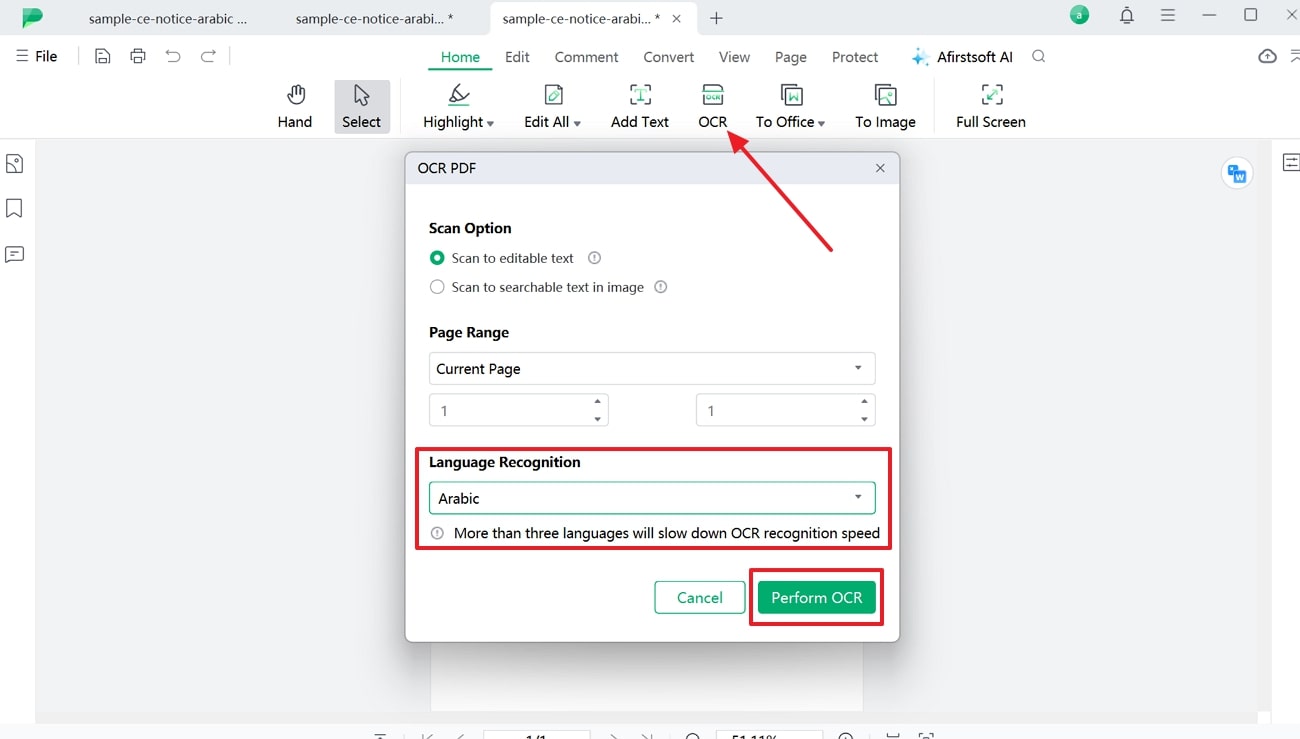Image resolution: width=1300 pixels, height=739 pixels.
Task: Enter Full Screen mode
Action: [x=991, y=107]
